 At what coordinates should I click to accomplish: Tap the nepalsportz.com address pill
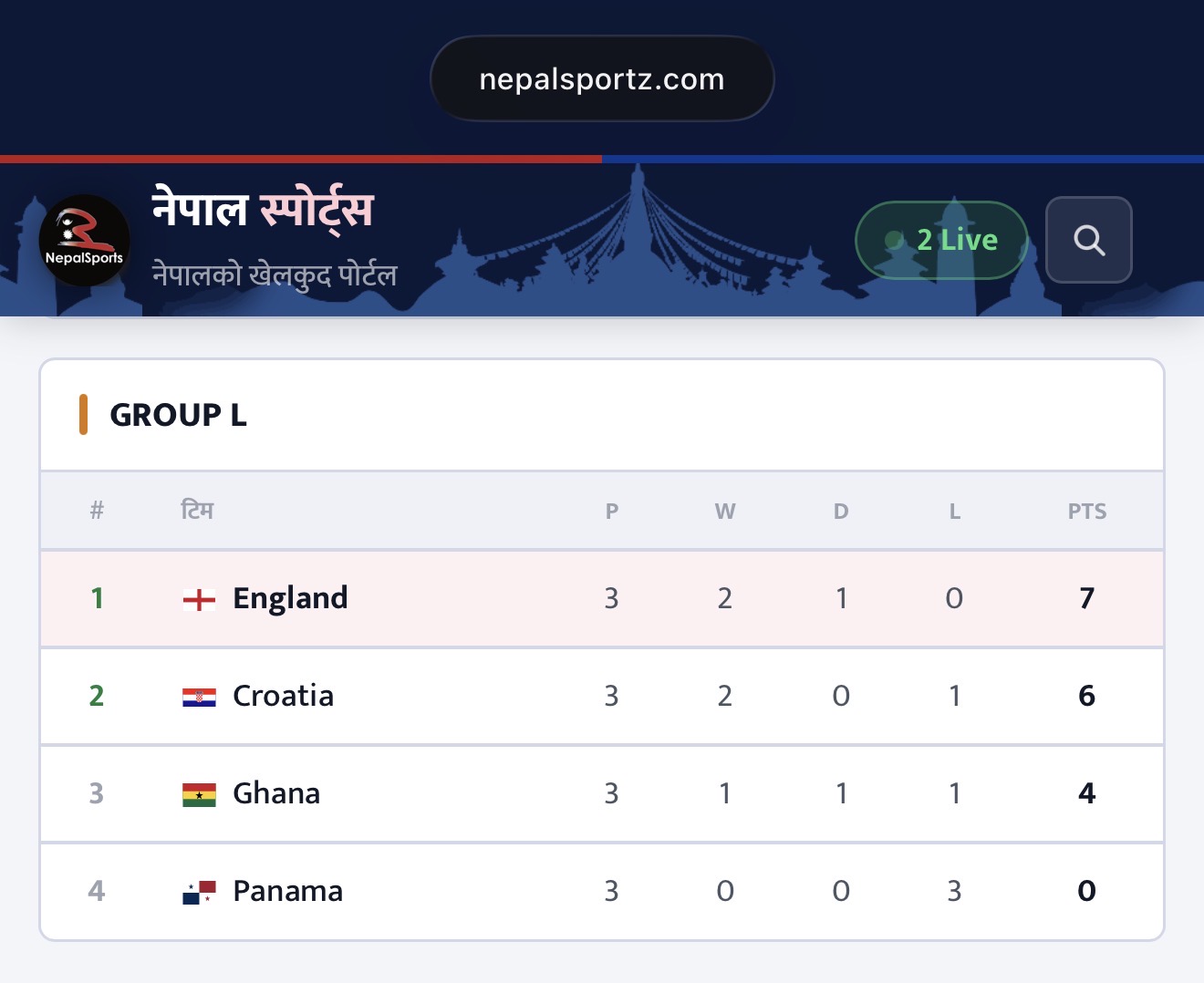pyautogui.click(x=602, y=78)
